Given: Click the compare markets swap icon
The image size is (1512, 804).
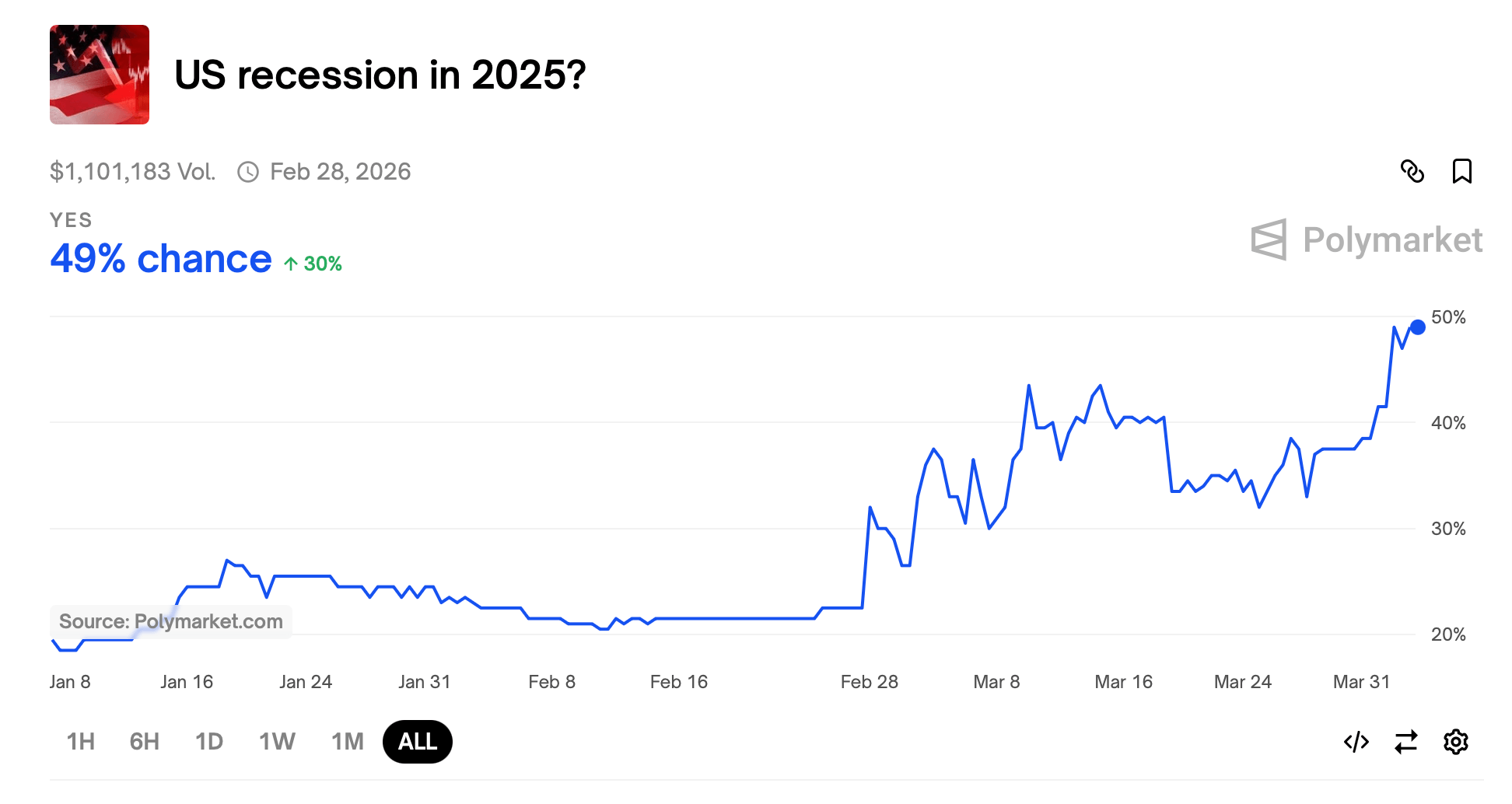Looking at the screenshot, I should click(x=1406, y=741).
